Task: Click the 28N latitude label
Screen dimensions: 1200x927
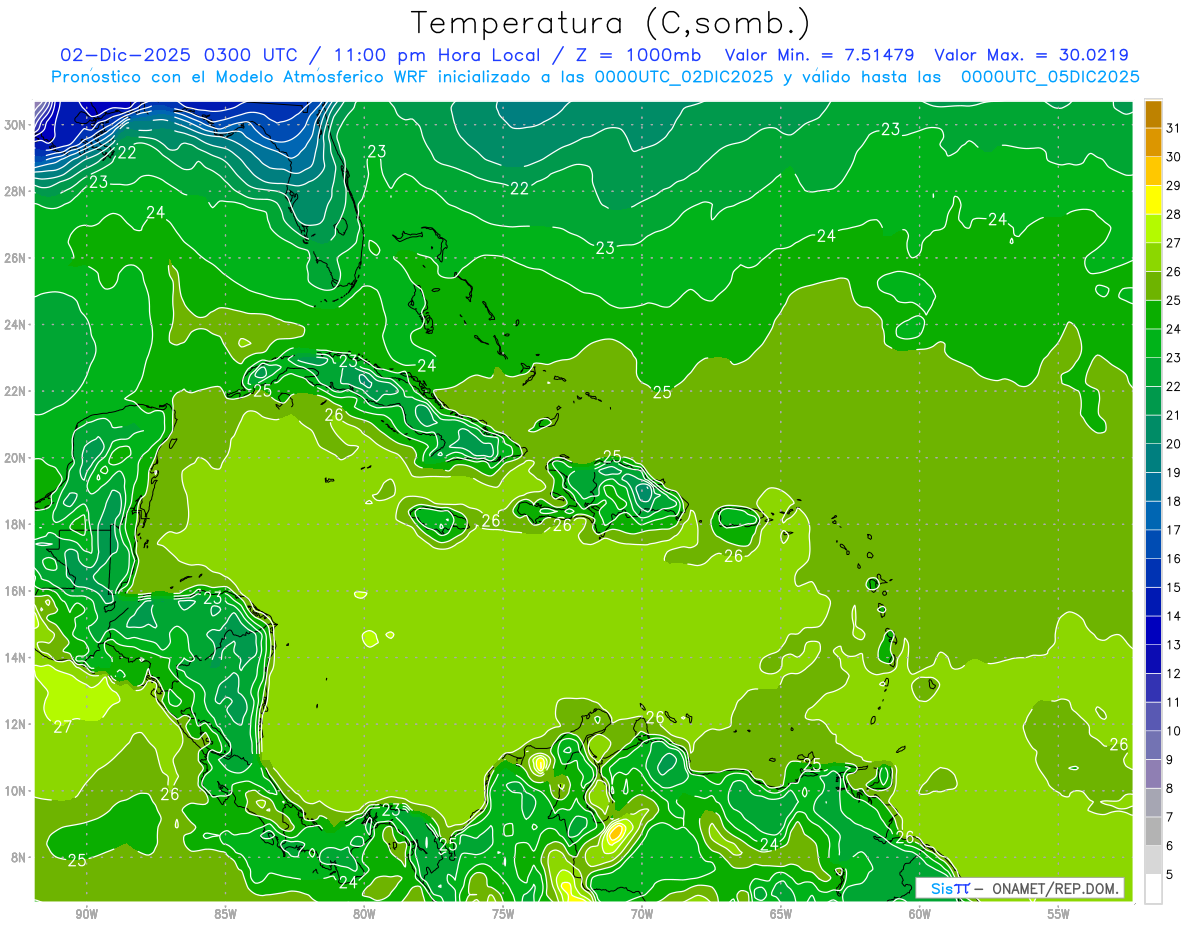Action: [17, 191]
